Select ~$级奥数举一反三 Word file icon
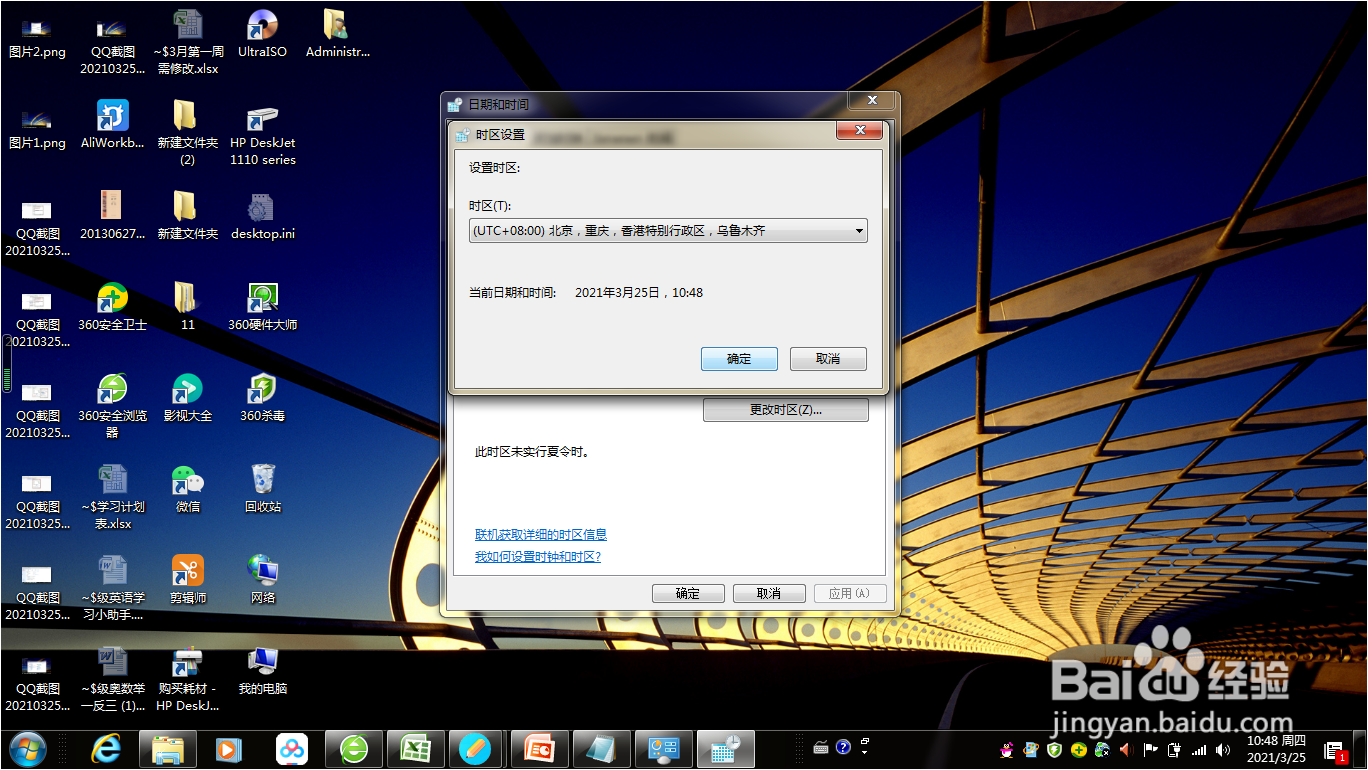 (113, 679)
